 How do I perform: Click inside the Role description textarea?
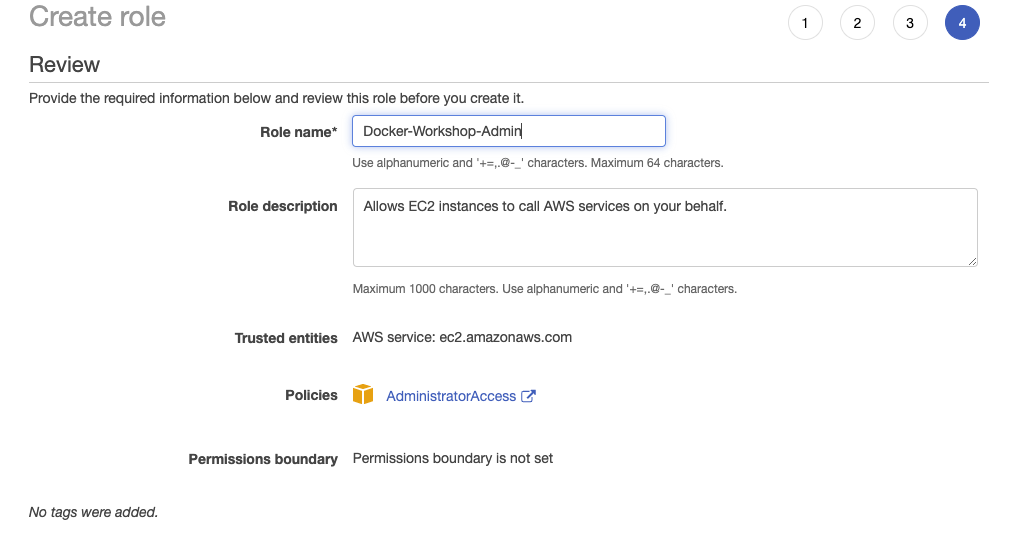665,227
